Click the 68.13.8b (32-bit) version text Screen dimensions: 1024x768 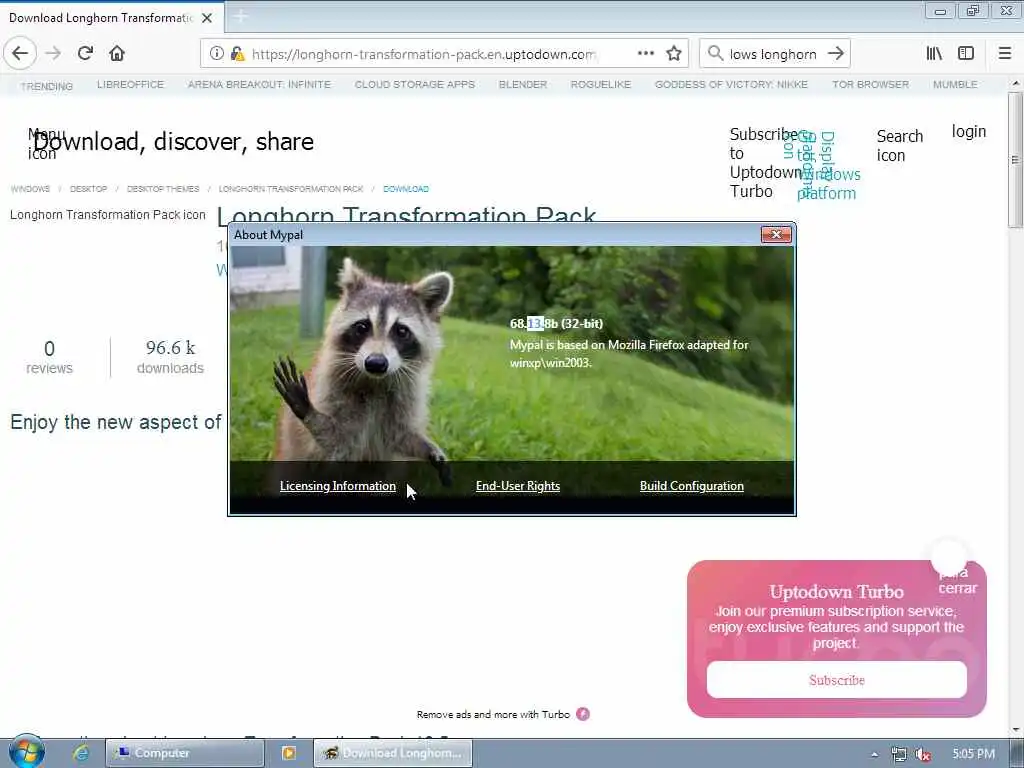(x=556, y=323)
